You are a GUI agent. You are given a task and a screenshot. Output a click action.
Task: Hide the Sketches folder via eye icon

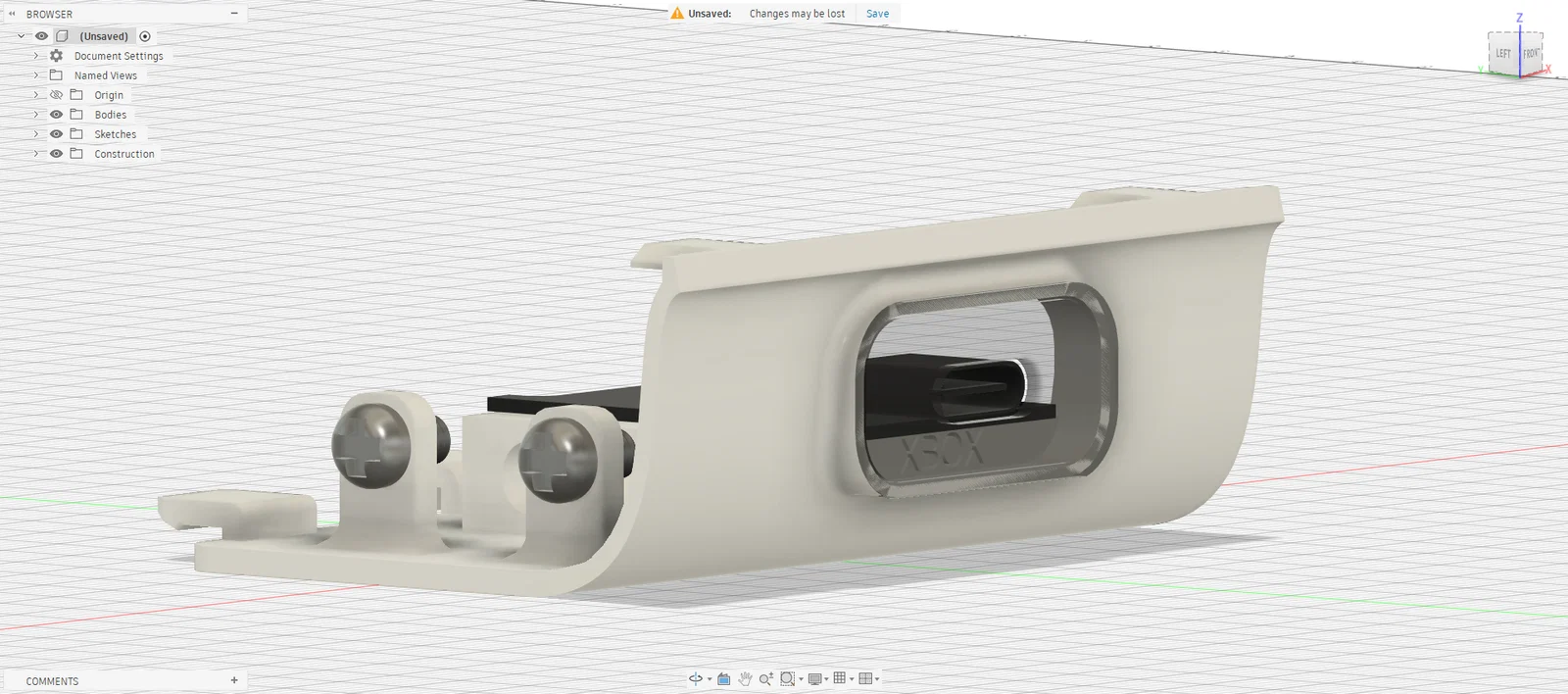56,134
